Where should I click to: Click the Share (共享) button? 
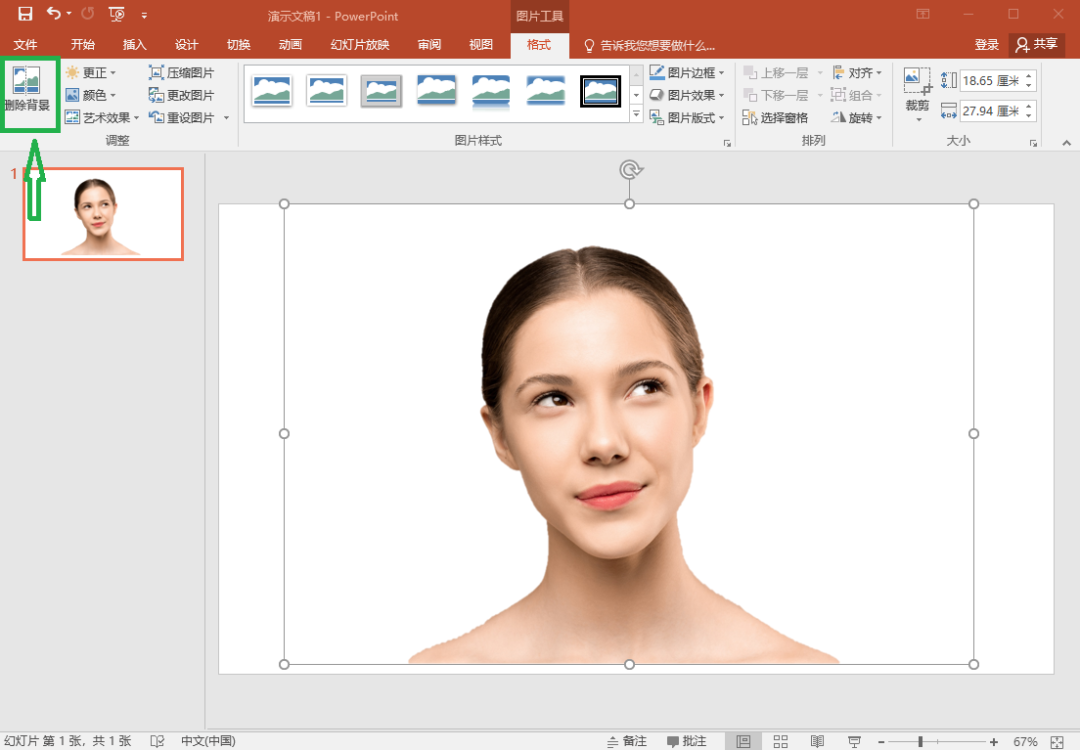1036,45
